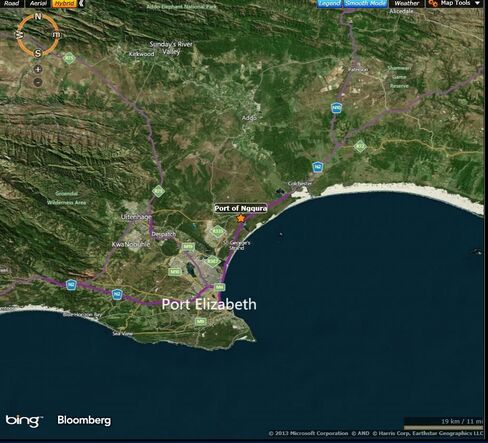Click the zoom out minus button

[38, 82]
